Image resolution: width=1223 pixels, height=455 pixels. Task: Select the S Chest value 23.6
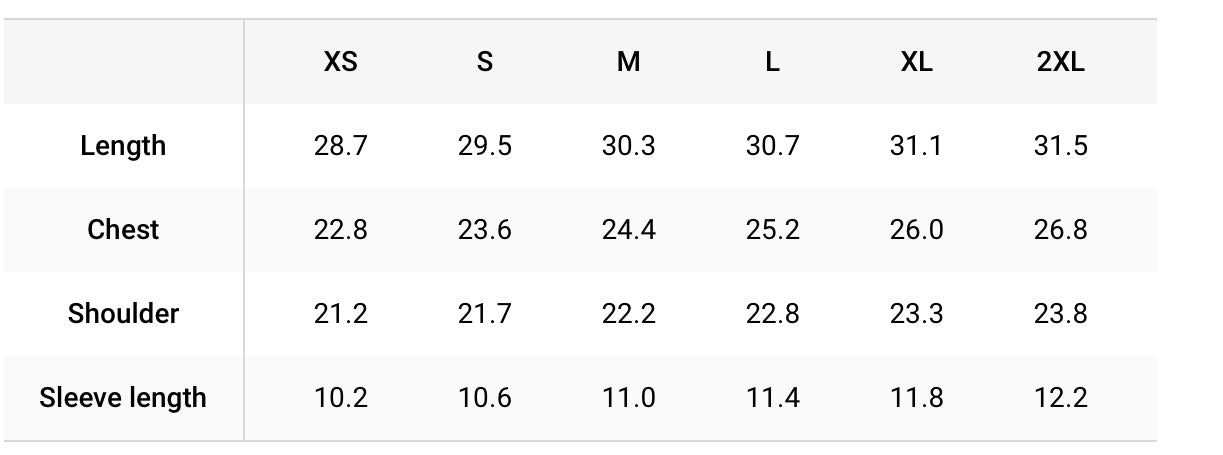(x=485, y=230)
